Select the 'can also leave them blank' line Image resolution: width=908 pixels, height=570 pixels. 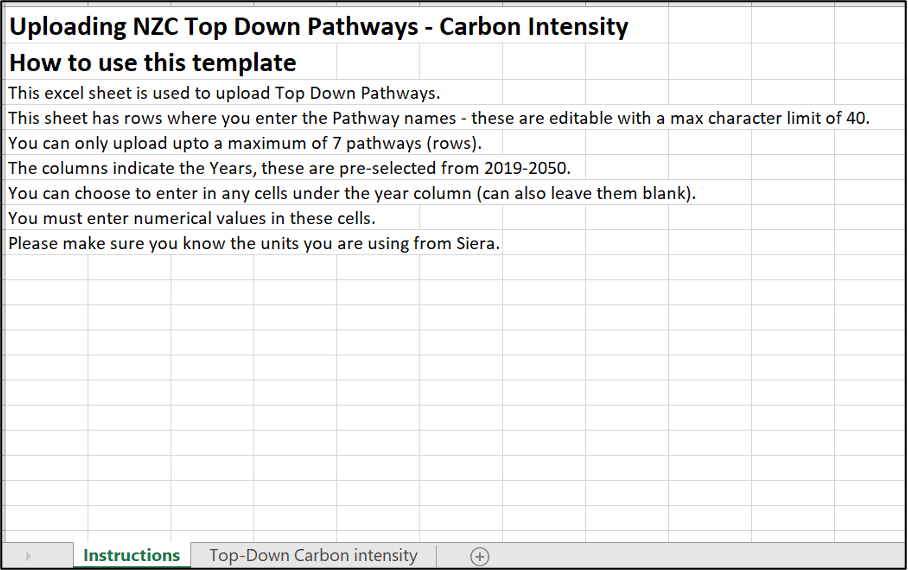[x=351, y=193]
